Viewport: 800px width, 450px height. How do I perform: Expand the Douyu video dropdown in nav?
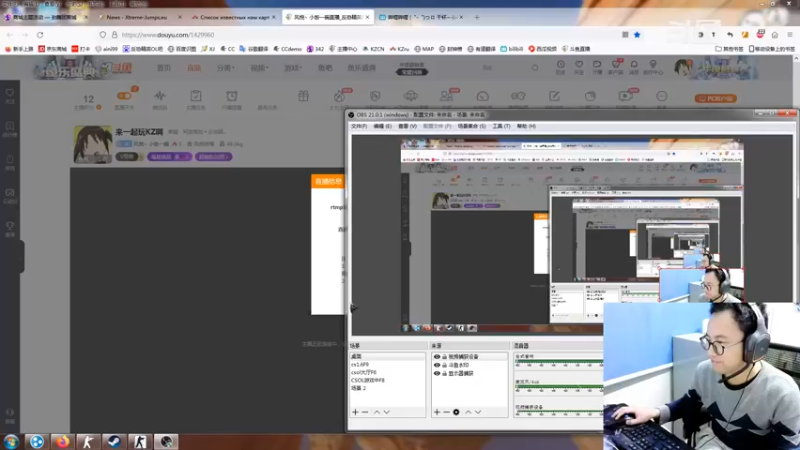(x=259, y=67)
